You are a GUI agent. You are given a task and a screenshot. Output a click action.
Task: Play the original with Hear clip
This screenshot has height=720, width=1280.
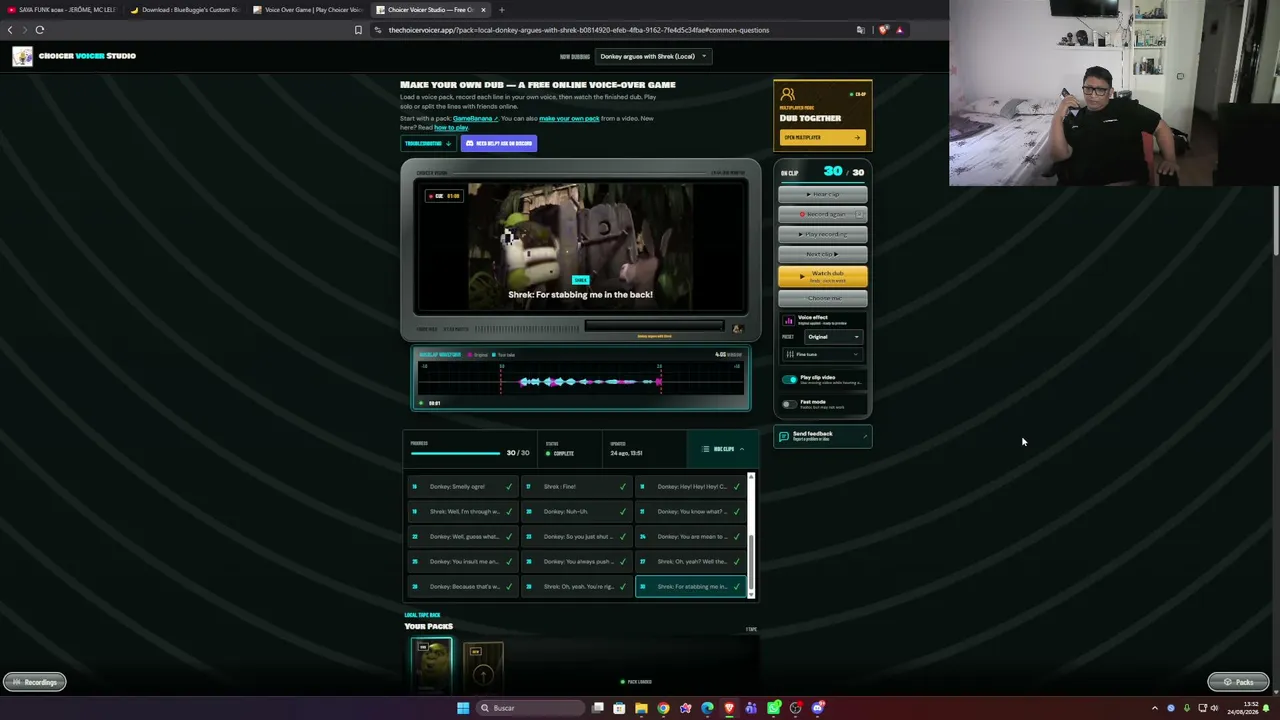[823, 194]
